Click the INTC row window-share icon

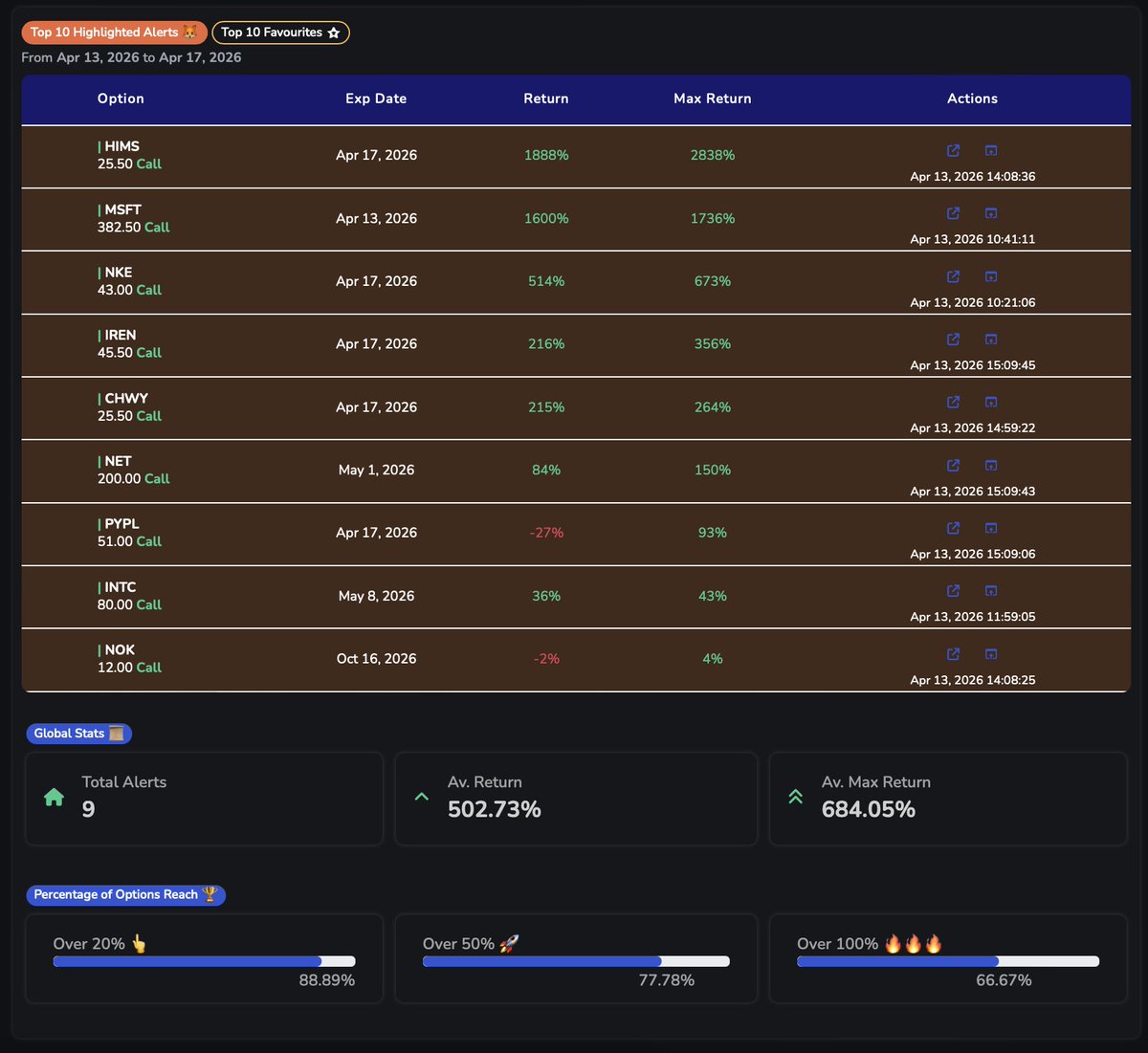tap(991, 591)
